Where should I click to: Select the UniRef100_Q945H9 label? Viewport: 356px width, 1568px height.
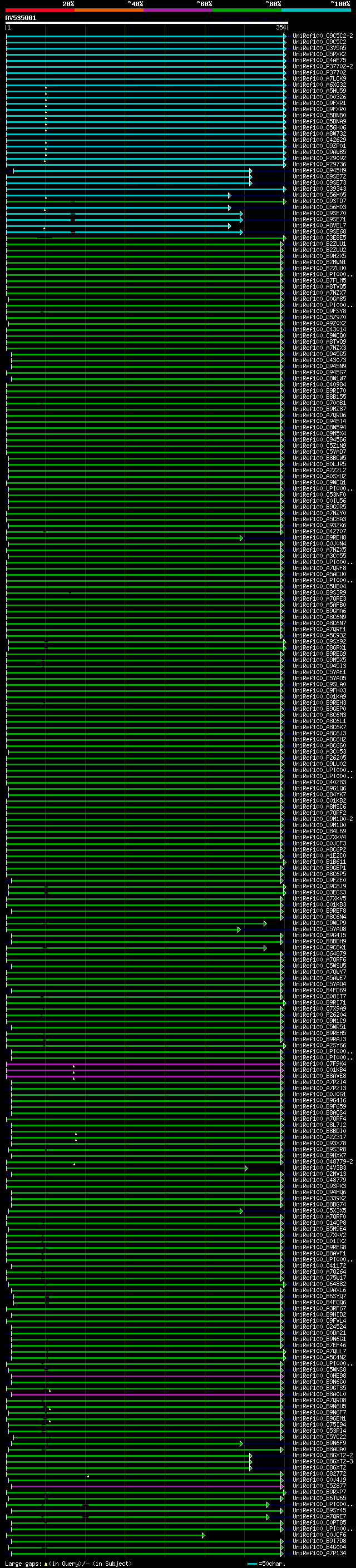pyautogui.click(x=319, y=170)
